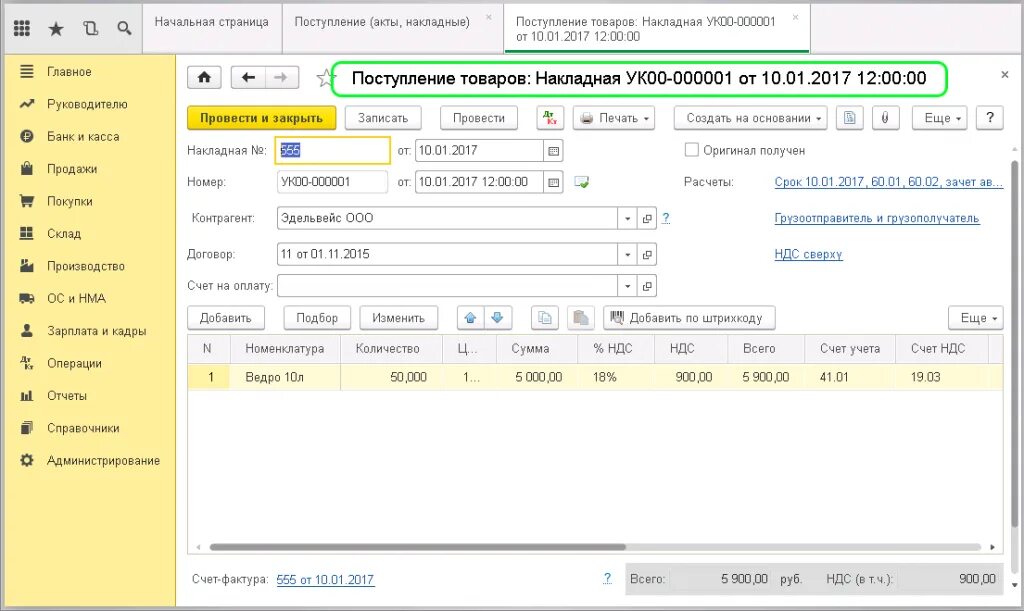Click Провести button
1024x611 pixels.
[479, 118]
